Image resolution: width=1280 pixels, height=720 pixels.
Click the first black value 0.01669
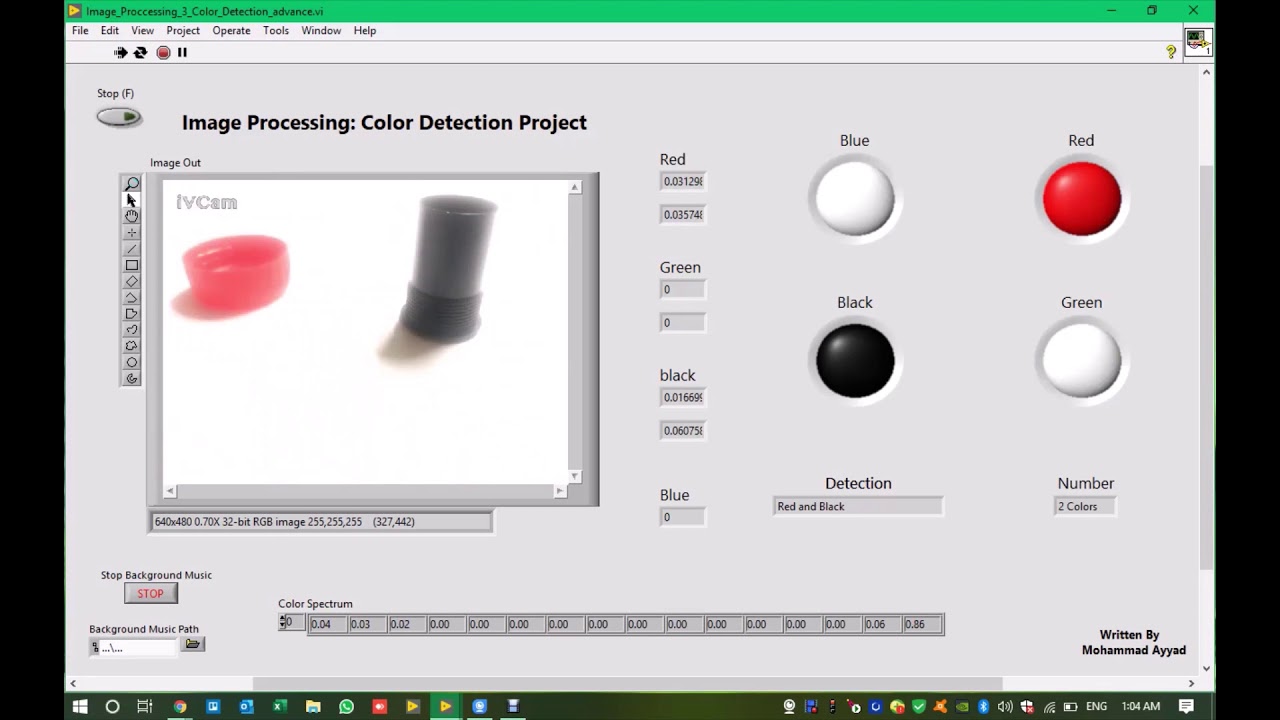point(683,397)
